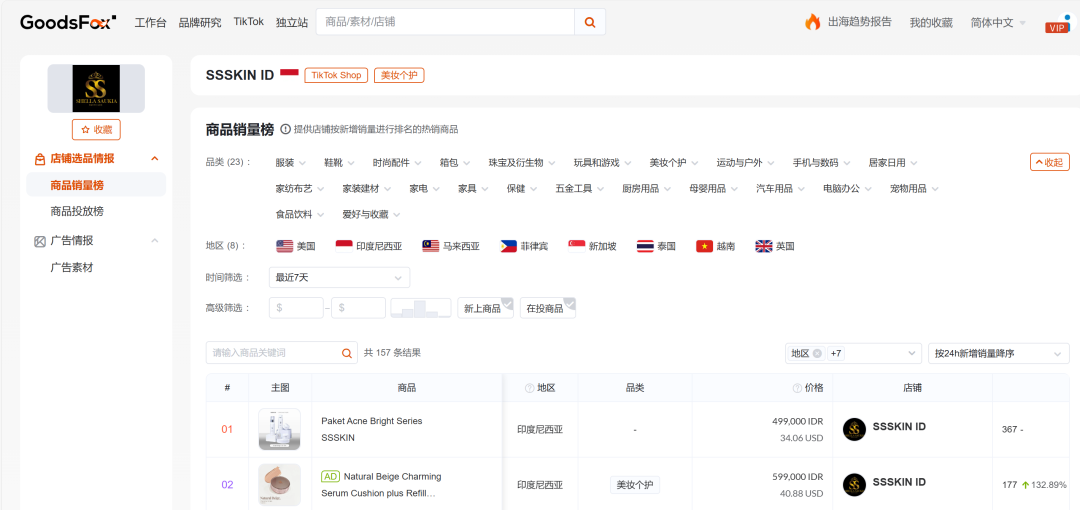Screen dimensions: 1080x510
Task: Click the help icon beside 地区 column
Action: click(530, 388)
